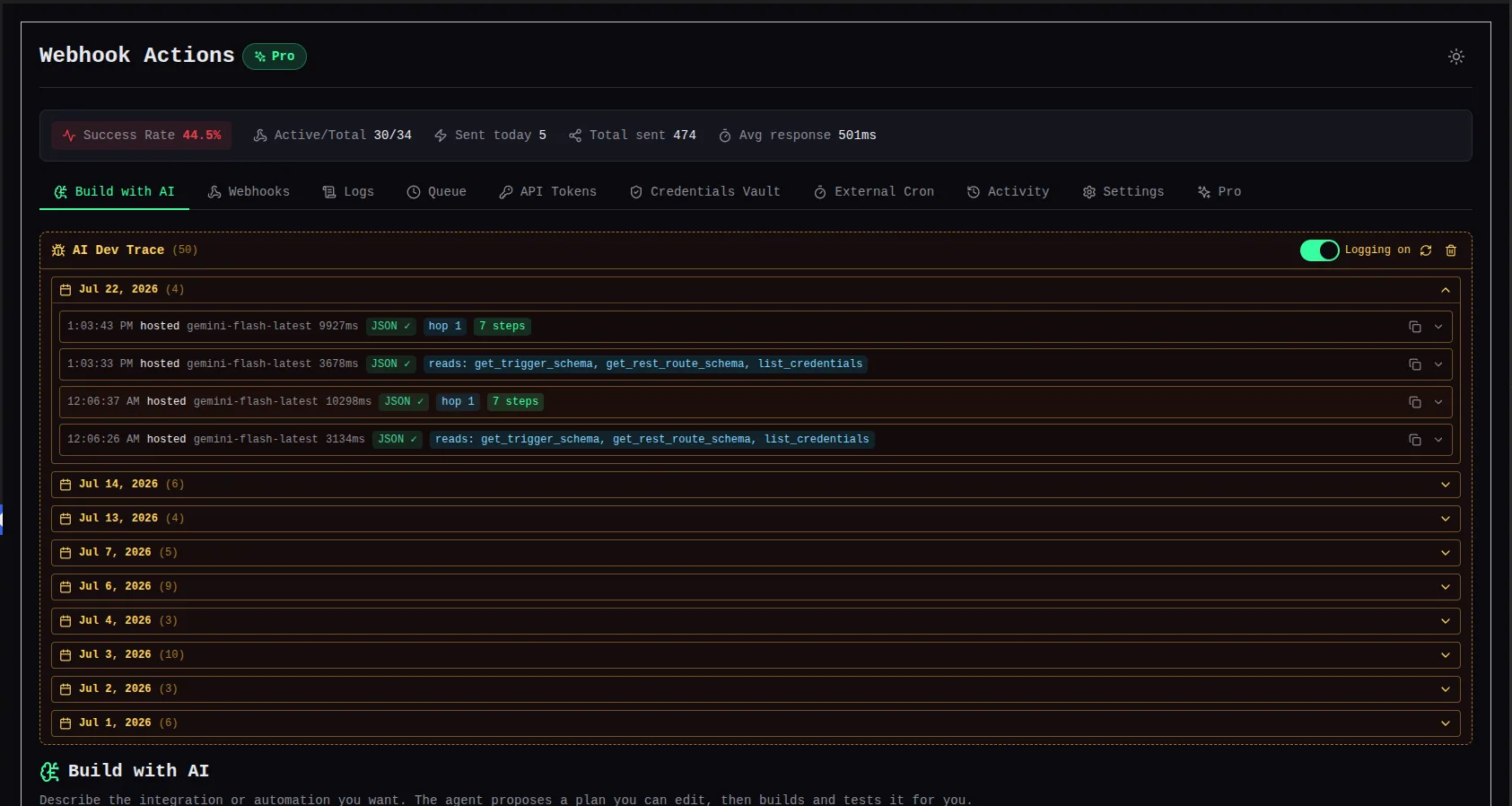
Task: Click the Sent today 5 stat
Action: [x=490, y=136]
